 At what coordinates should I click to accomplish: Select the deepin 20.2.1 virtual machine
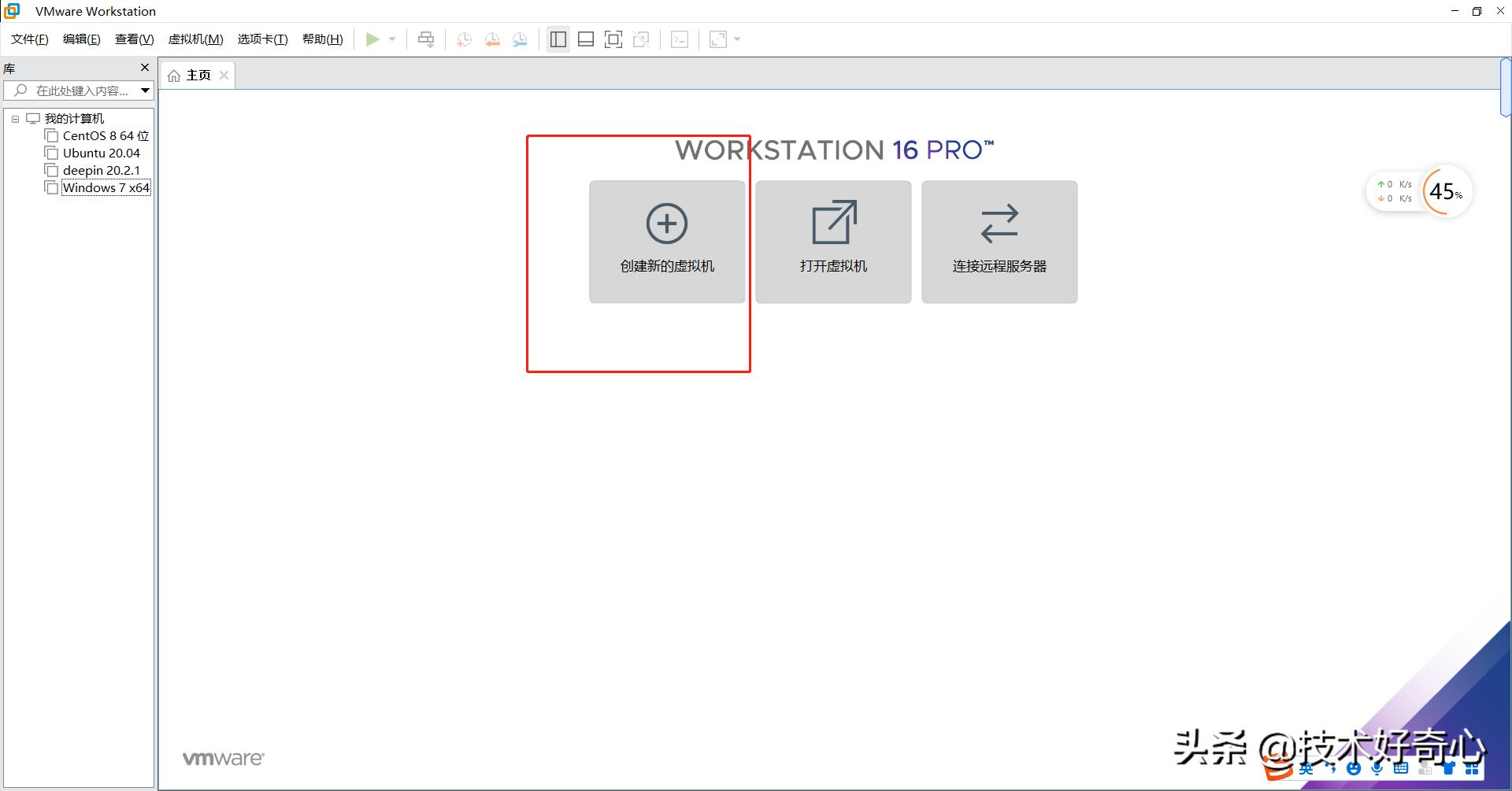pos(102,171)
